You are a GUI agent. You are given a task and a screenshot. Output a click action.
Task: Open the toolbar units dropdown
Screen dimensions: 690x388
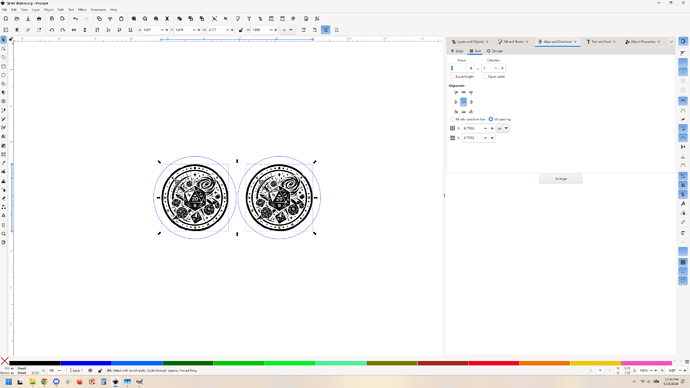[287, 30]
